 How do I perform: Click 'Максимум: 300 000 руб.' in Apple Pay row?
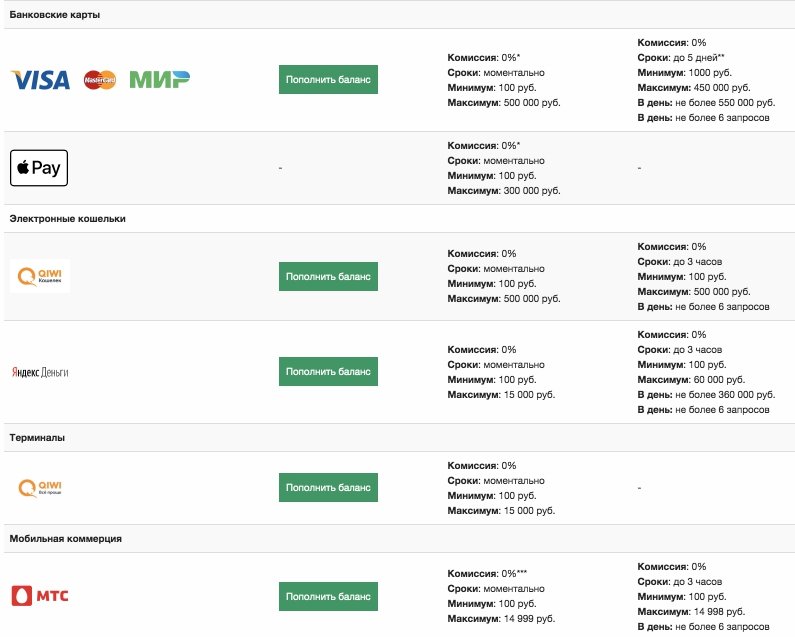(x=503, y=191)
